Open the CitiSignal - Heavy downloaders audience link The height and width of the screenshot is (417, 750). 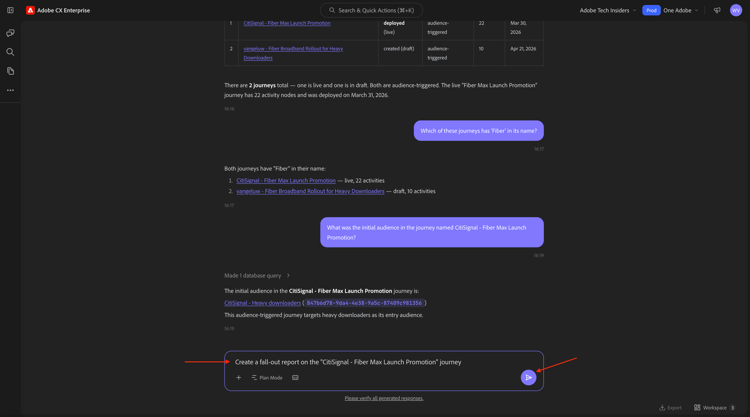262,303
